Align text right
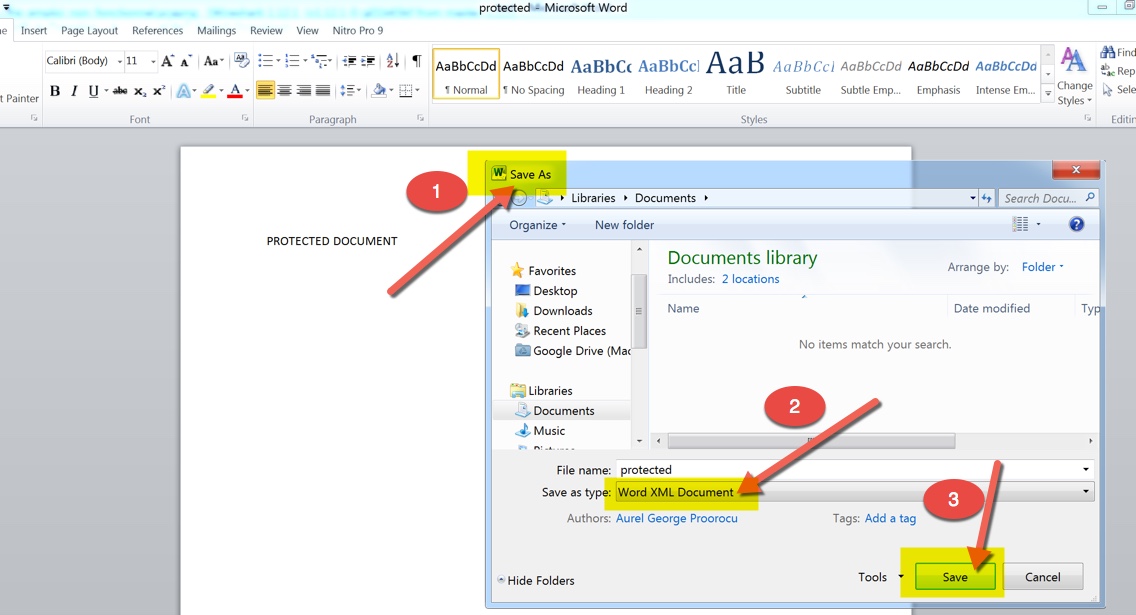The height and width of the screenshot is (615, 1136). pos(304,91)
